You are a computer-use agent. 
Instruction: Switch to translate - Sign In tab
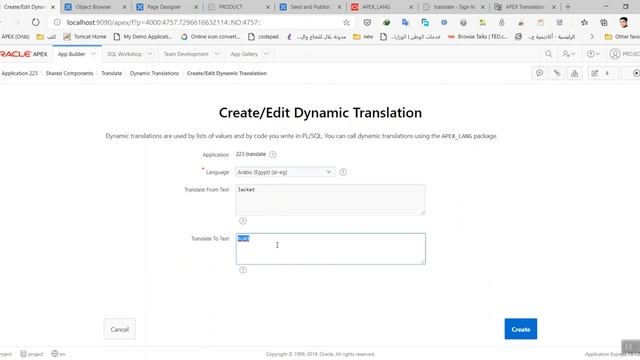tap(453, 7)
